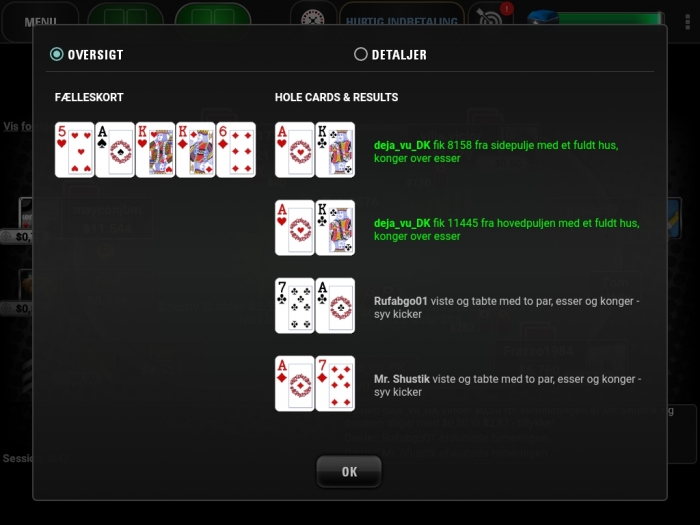Select the Detaljer radio button
Screen dimensions: 700x525
[x=361, y=54]
